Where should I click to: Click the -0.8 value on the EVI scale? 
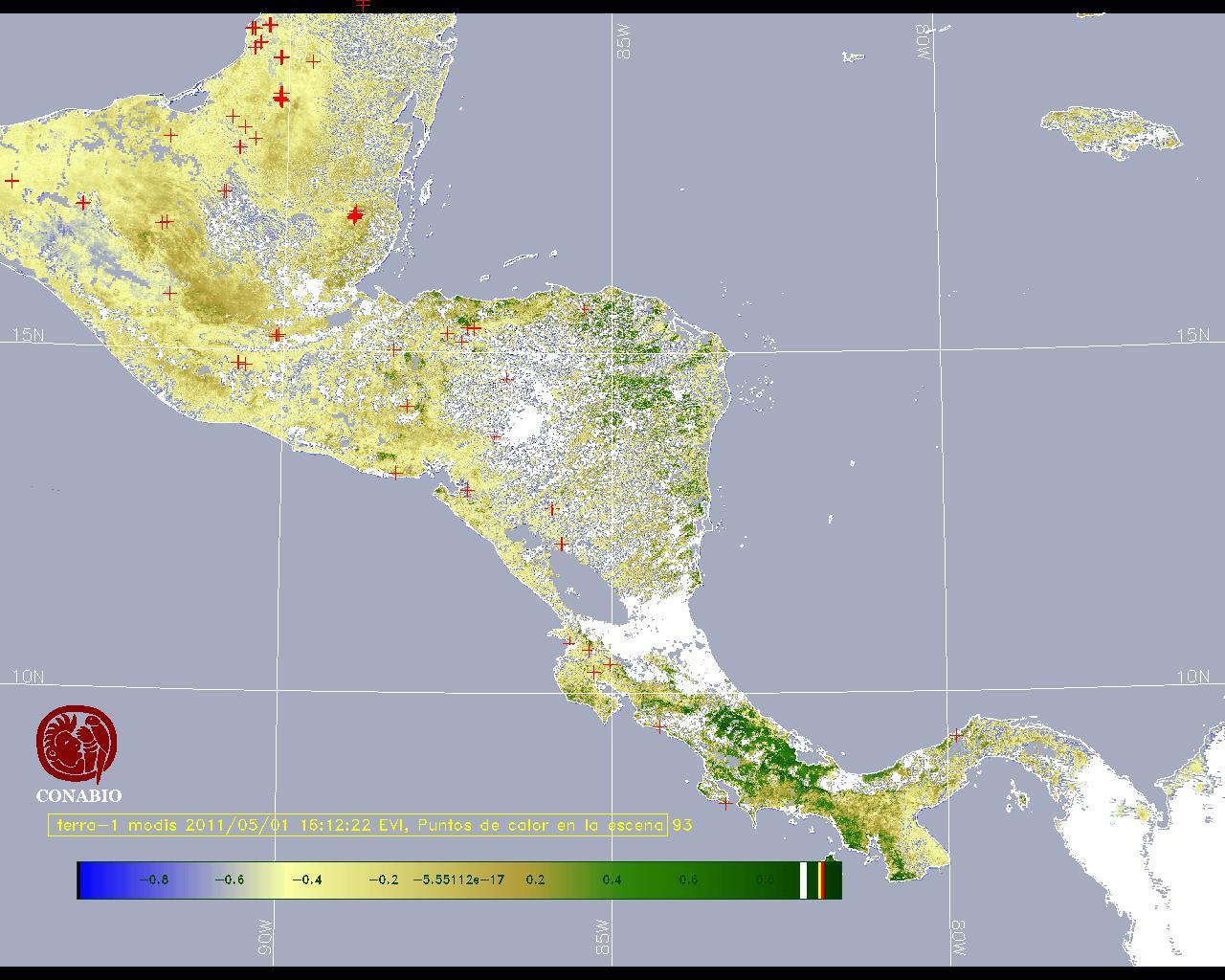[153, 880]
